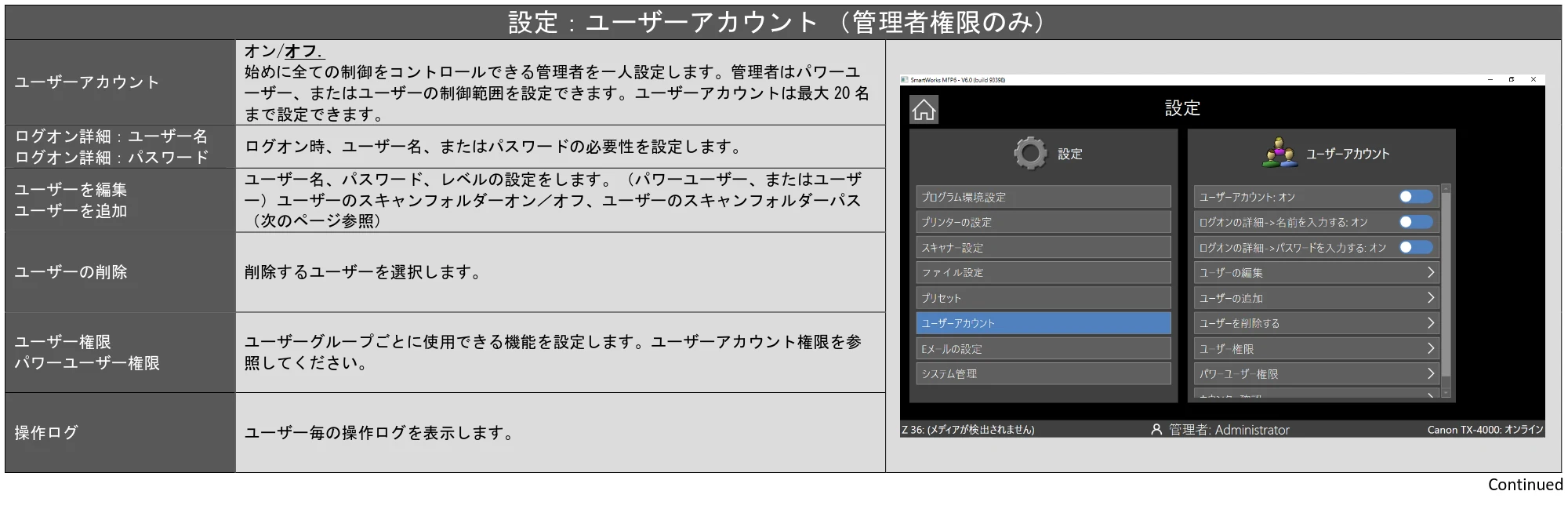Expand the ユーザーの追加 chevron
The image size is (1568, 531).
(x=1430, y=298)
